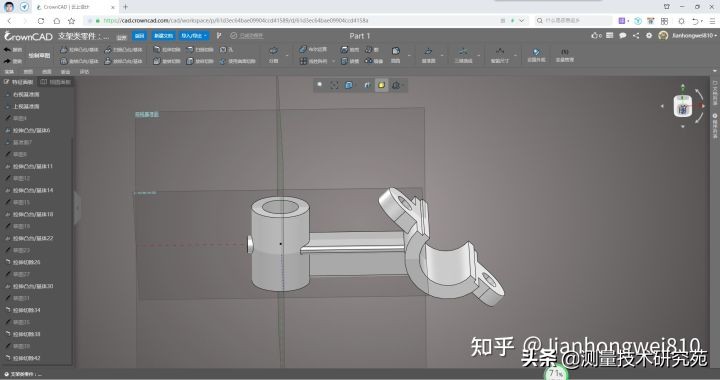The image size is (720, 380).
Task: Open the reference plane dropdown arrow
Action: (x=442, y=56)
